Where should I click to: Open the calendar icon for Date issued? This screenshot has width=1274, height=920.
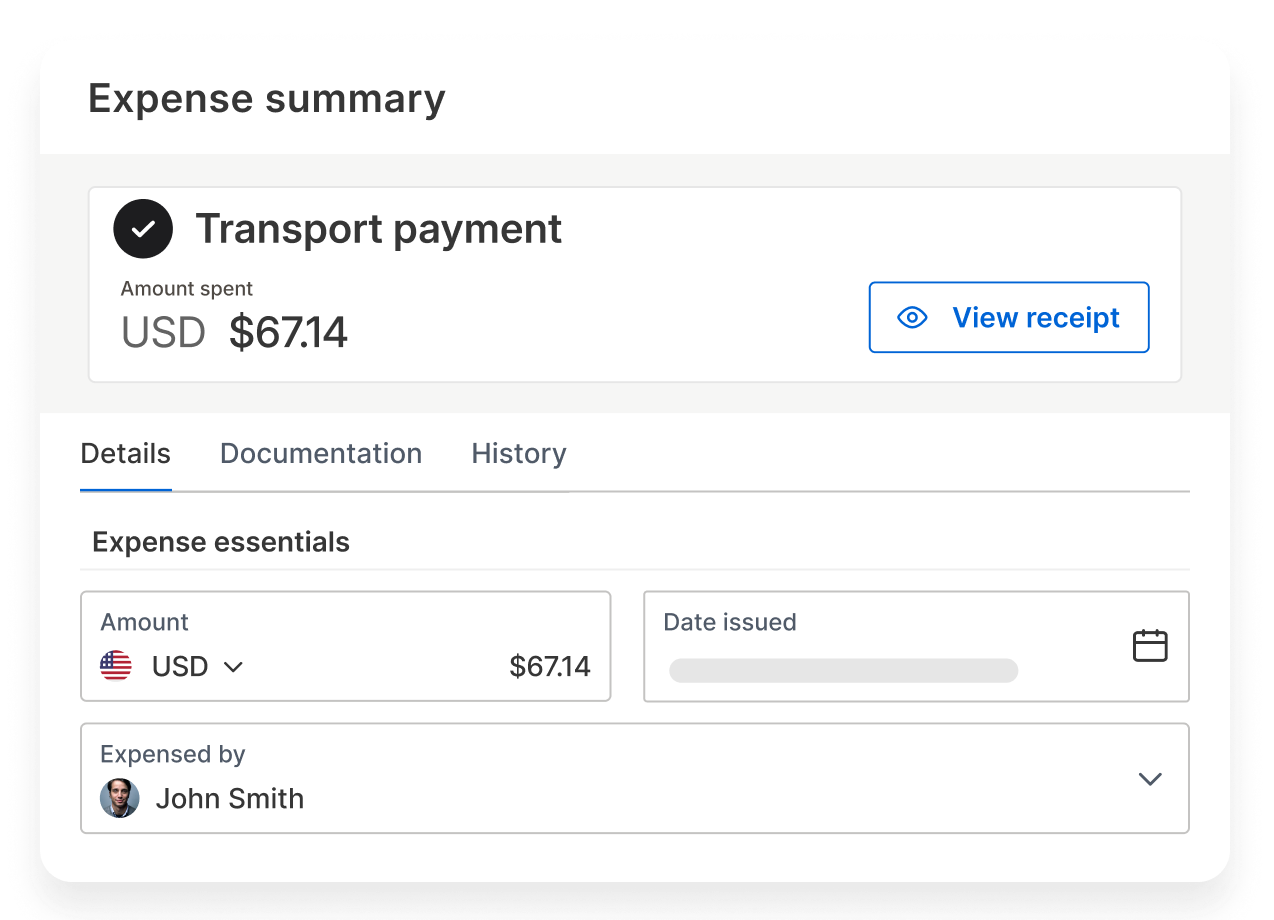1150,646
